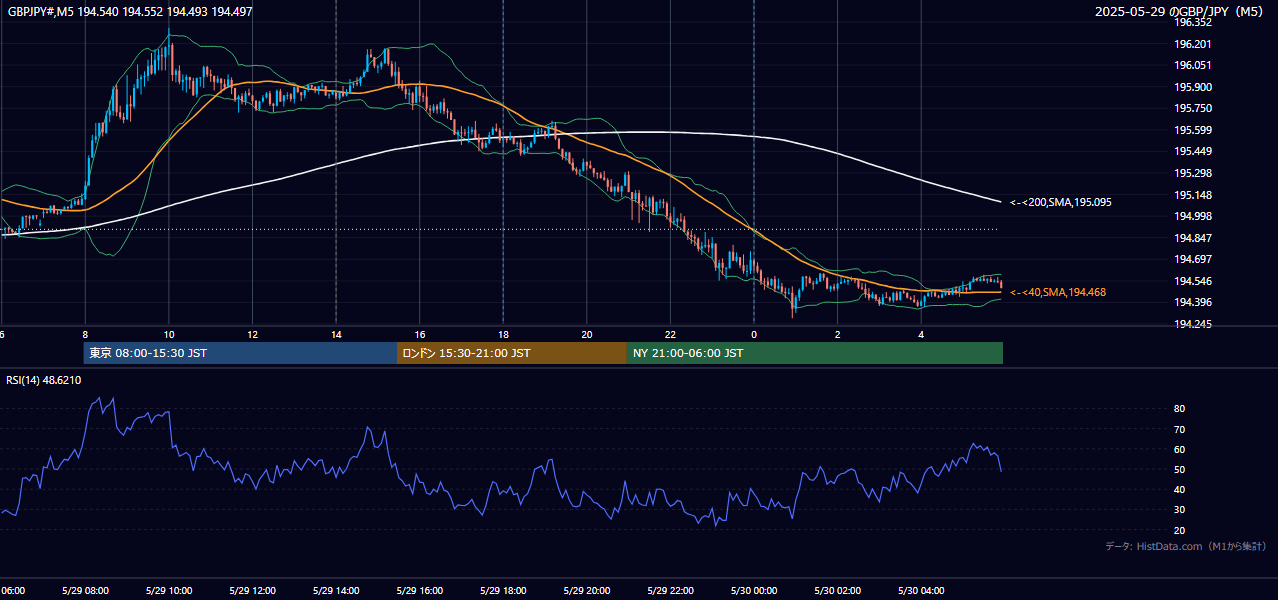The height and width of the screenshot is (600, 1278).
Task: Click hour label 22 on price chart axis
Action: [670, 334]
